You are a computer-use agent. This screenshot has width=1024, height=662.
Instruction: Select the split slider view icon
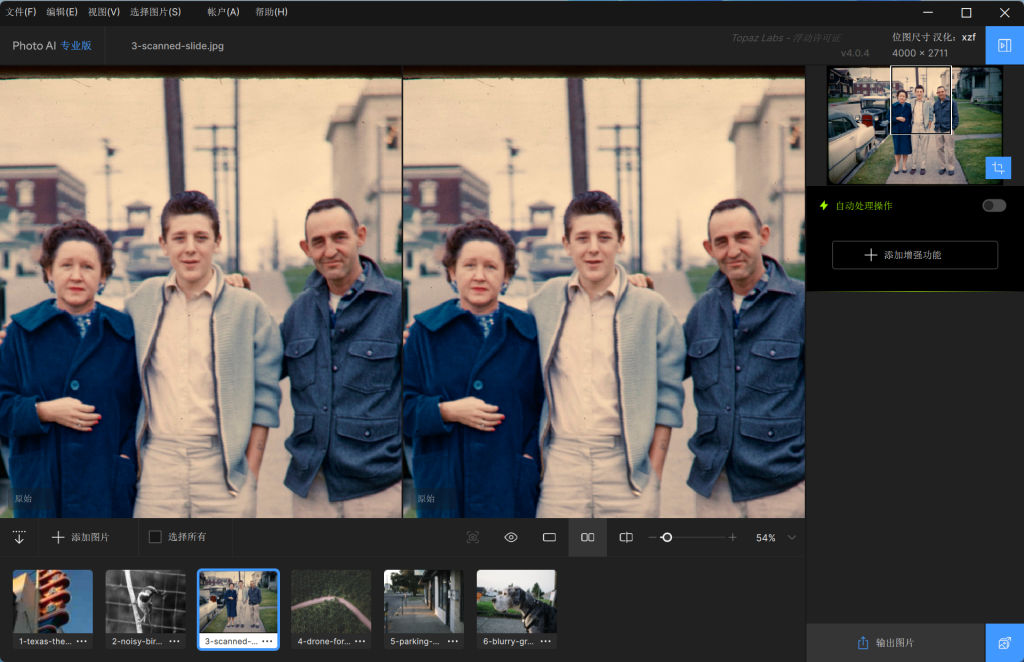[x=626, y=537]
